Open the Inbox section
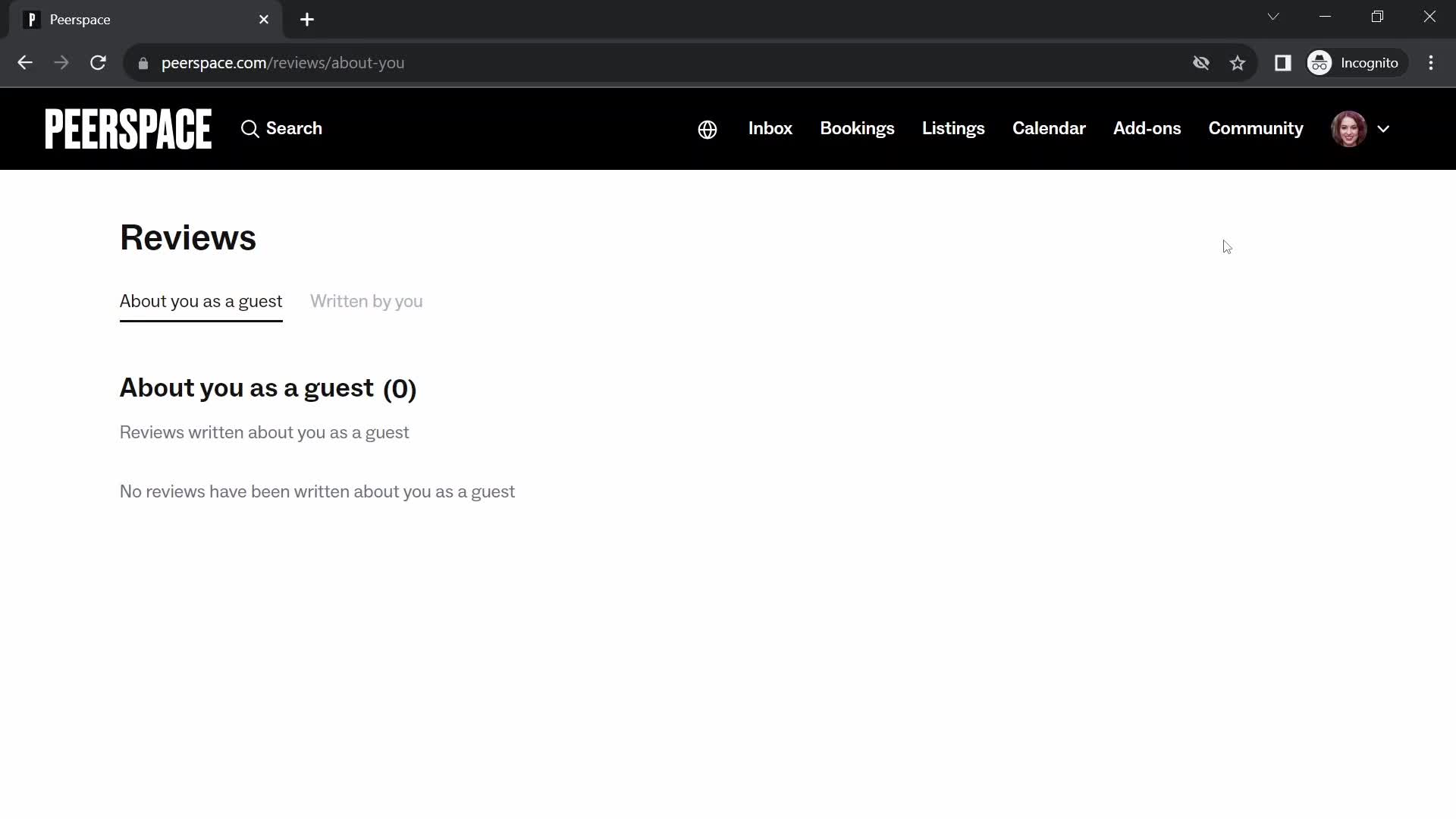Screen dimensions: 1456x819 (771, 128)
